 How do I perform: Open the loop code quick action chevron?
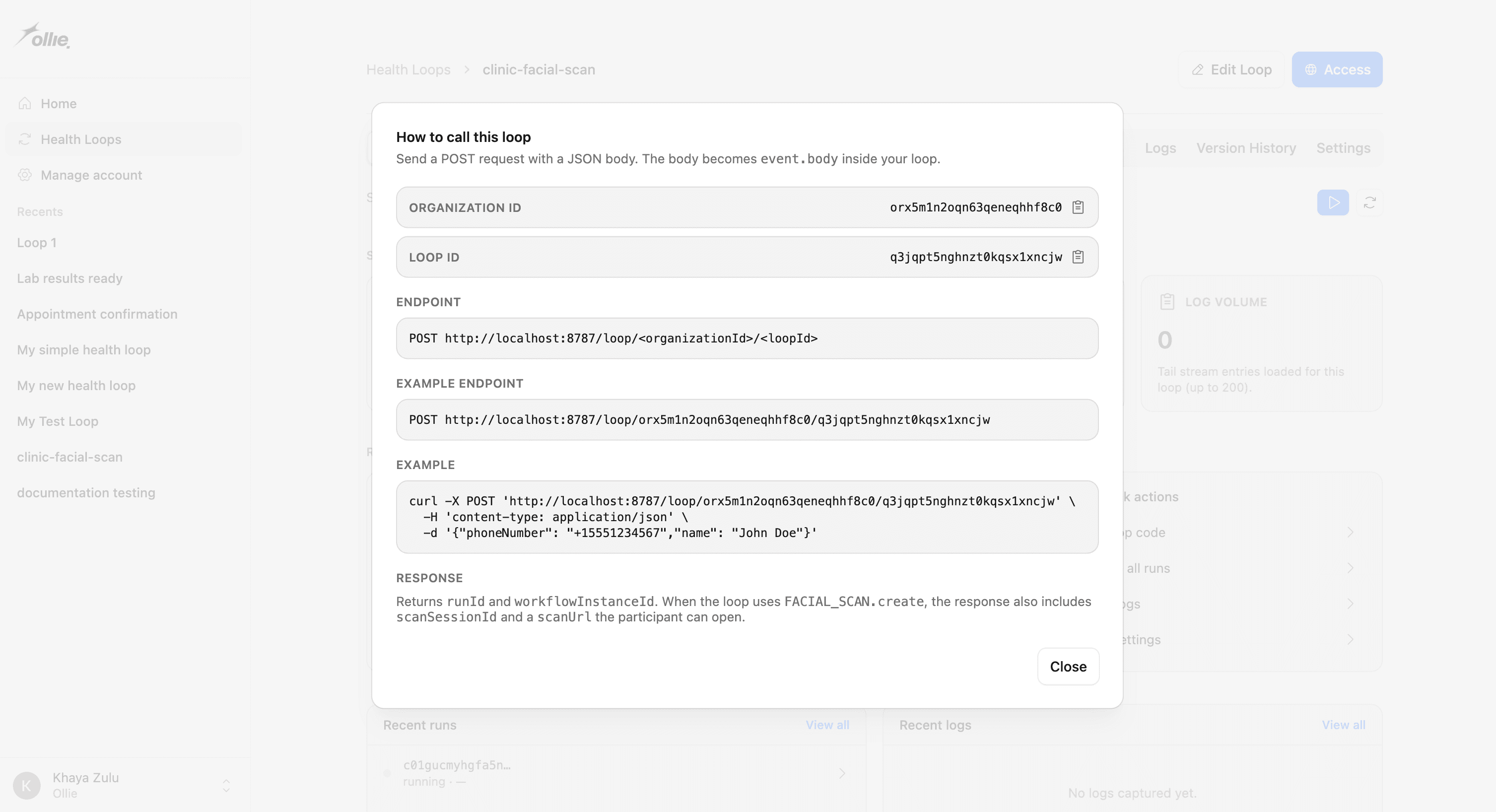tap(1350, 532)
